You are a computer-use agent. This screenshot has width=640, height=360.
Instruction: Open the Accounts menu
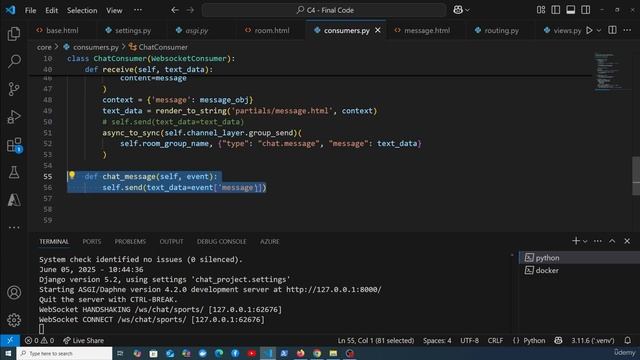[14, 292]
